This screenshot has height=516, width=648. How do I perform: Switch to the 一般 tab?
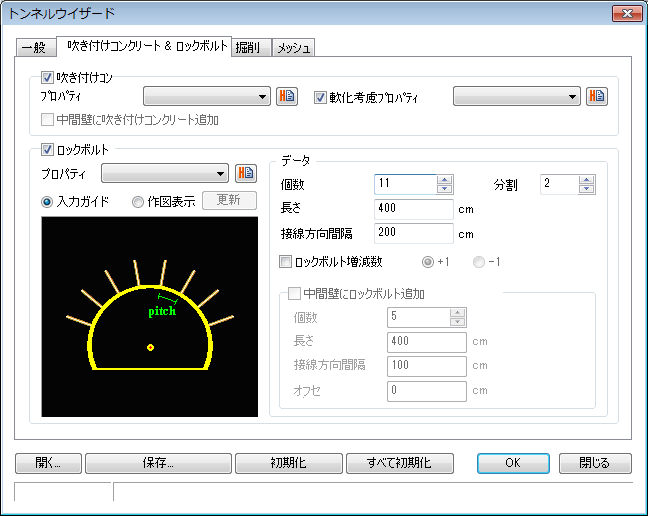click(36, 48)
